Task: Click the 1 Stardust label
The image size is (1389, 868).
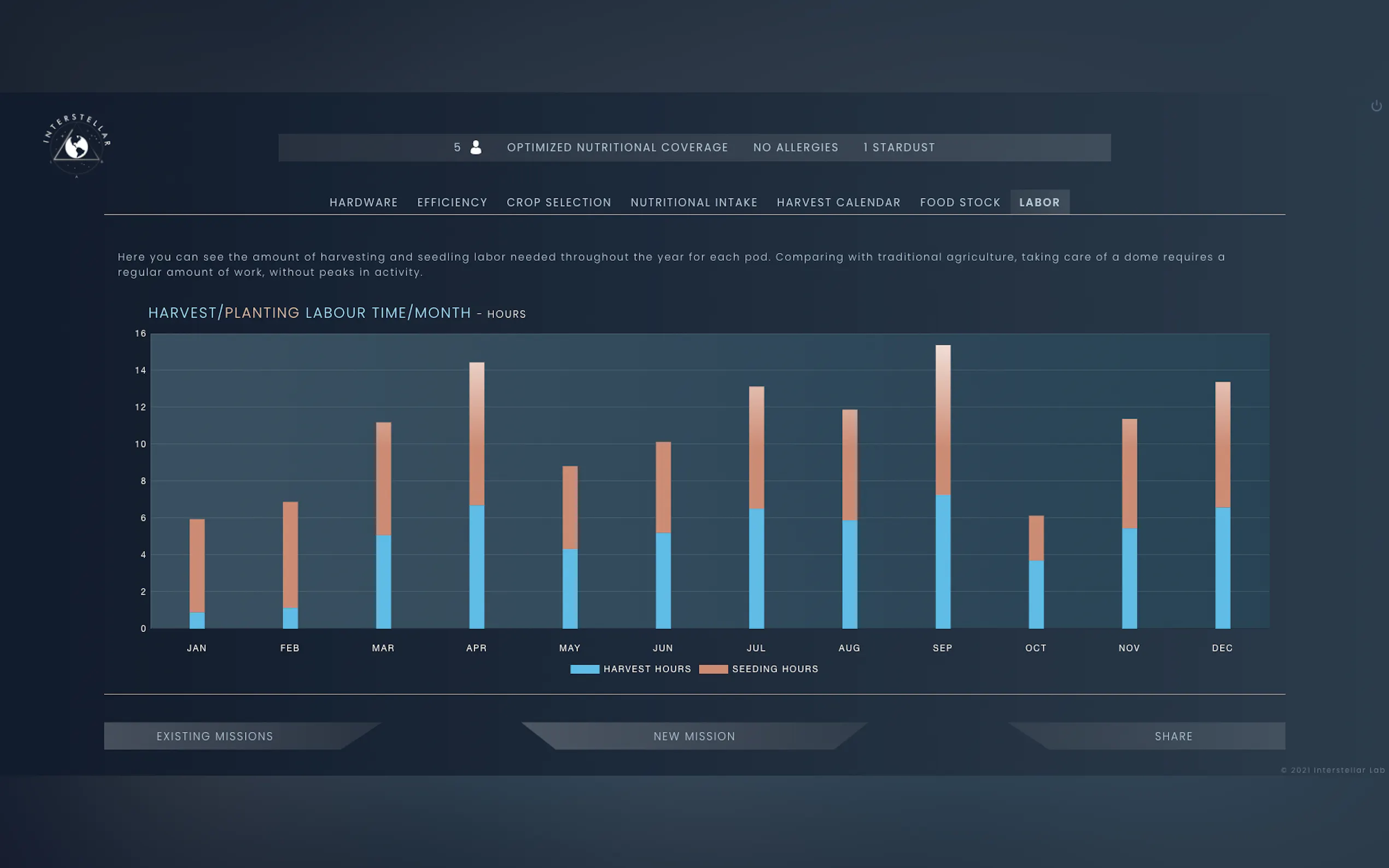Action: (898, 148)
